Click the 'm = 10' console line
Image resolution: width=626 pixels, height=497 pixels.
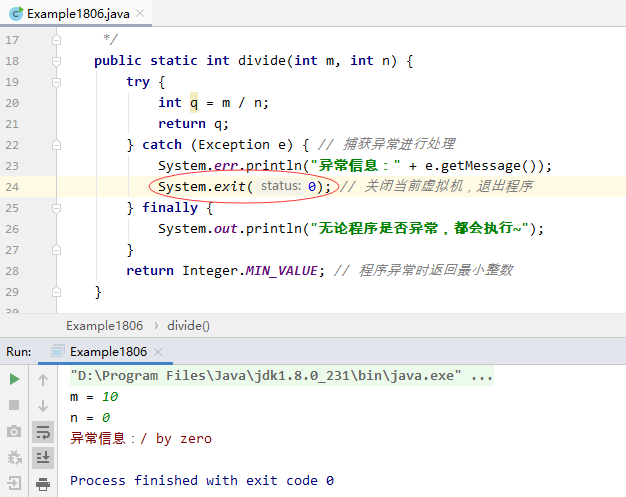point(94,397)
